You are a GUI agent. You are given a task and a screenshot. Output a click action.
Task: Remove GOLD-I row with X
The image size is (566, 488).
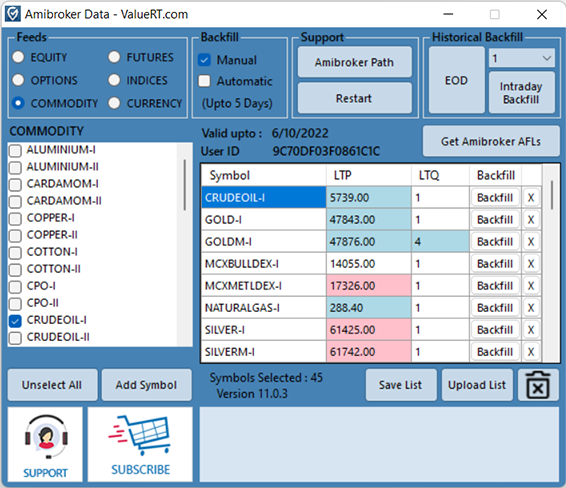click(531, 219)
